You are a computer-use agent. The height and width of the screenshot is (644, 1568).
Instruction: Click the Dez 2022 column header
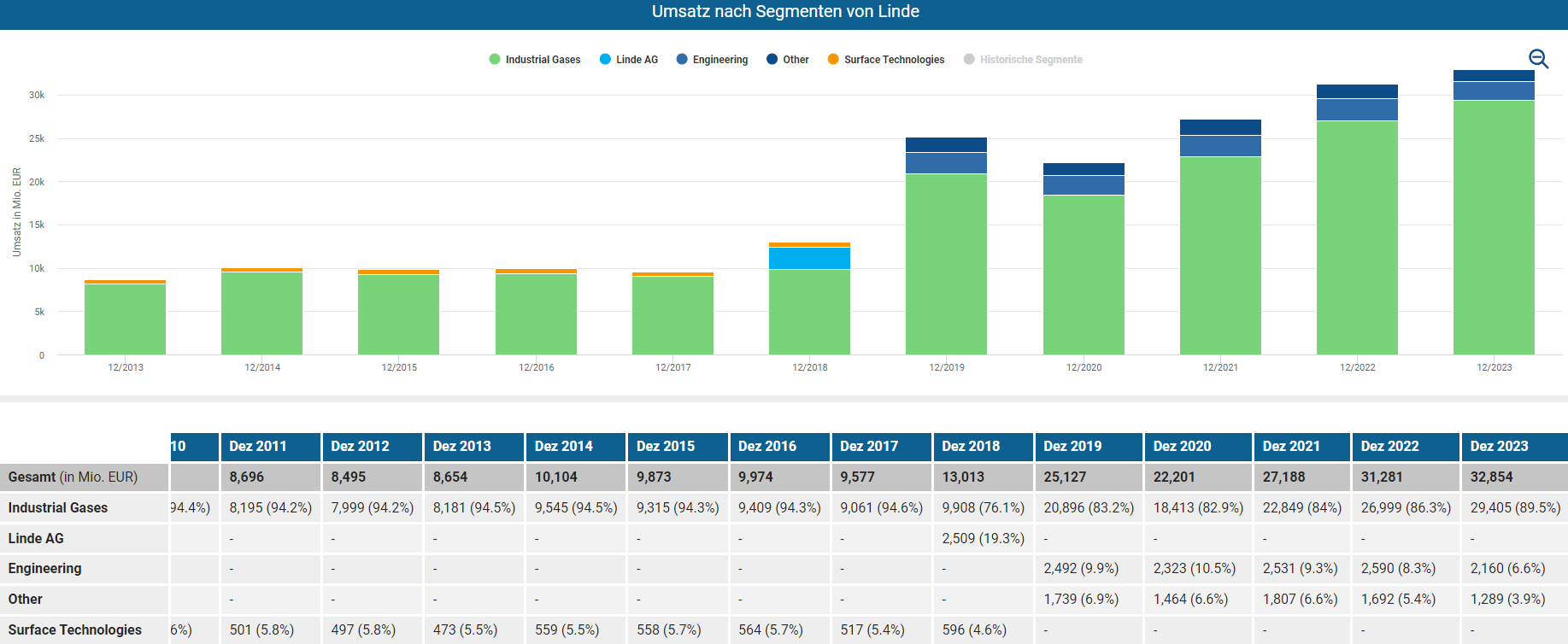pos(1406,447)
